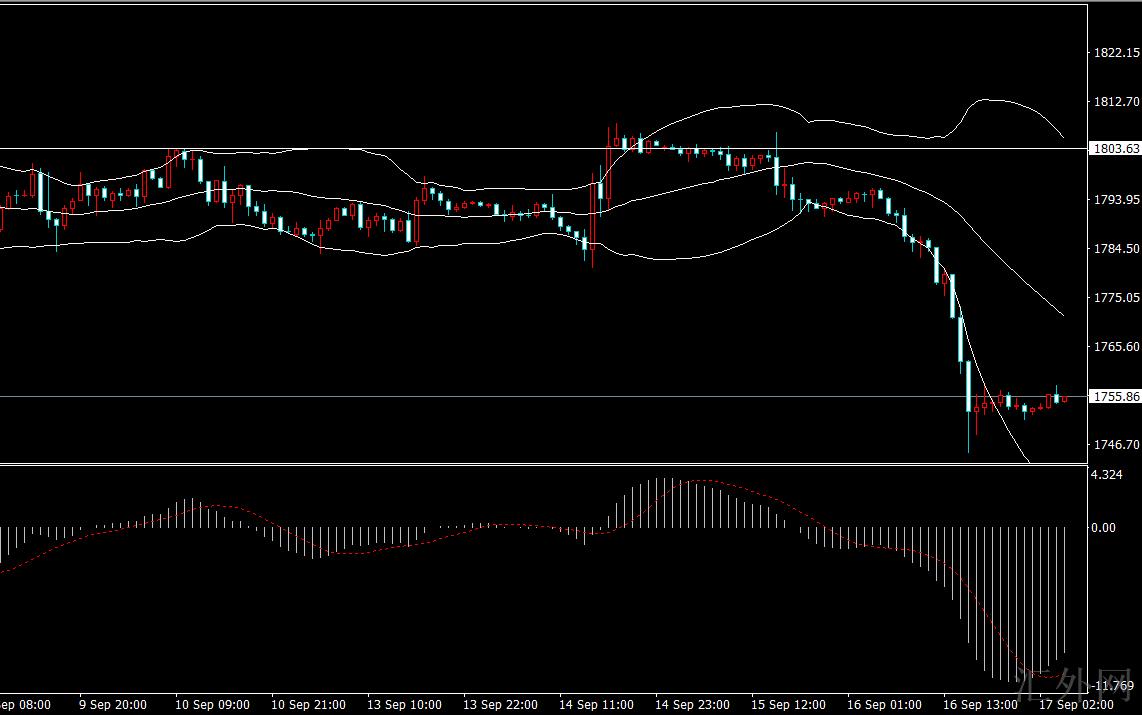
Task: Click the 1746.70 price scale label
Action: 1117,445
